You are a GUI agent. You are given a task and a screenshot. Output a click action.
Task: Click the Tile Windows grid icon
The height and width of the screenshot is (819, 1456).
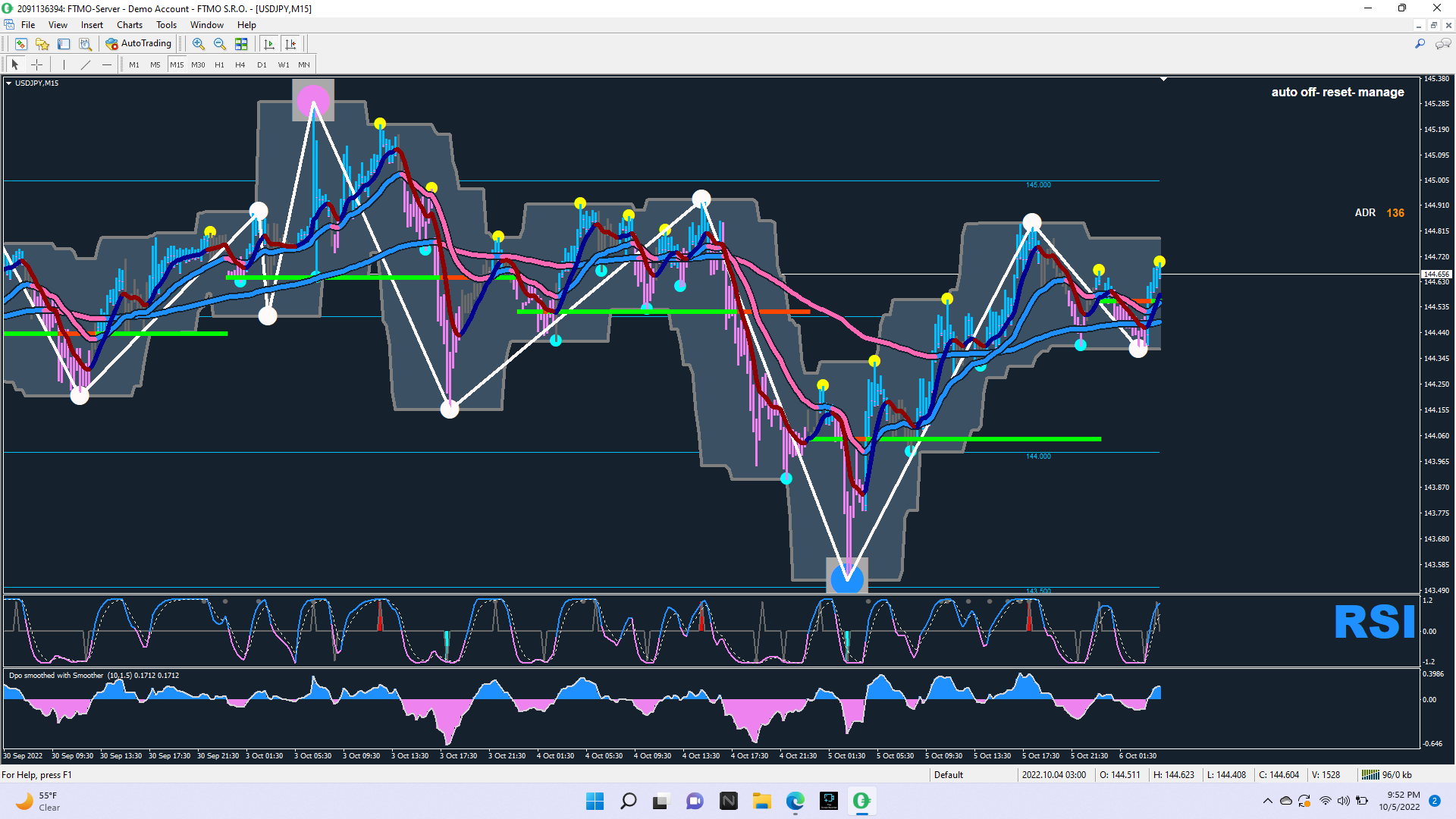pyautogui.click(x=241, y=44)
